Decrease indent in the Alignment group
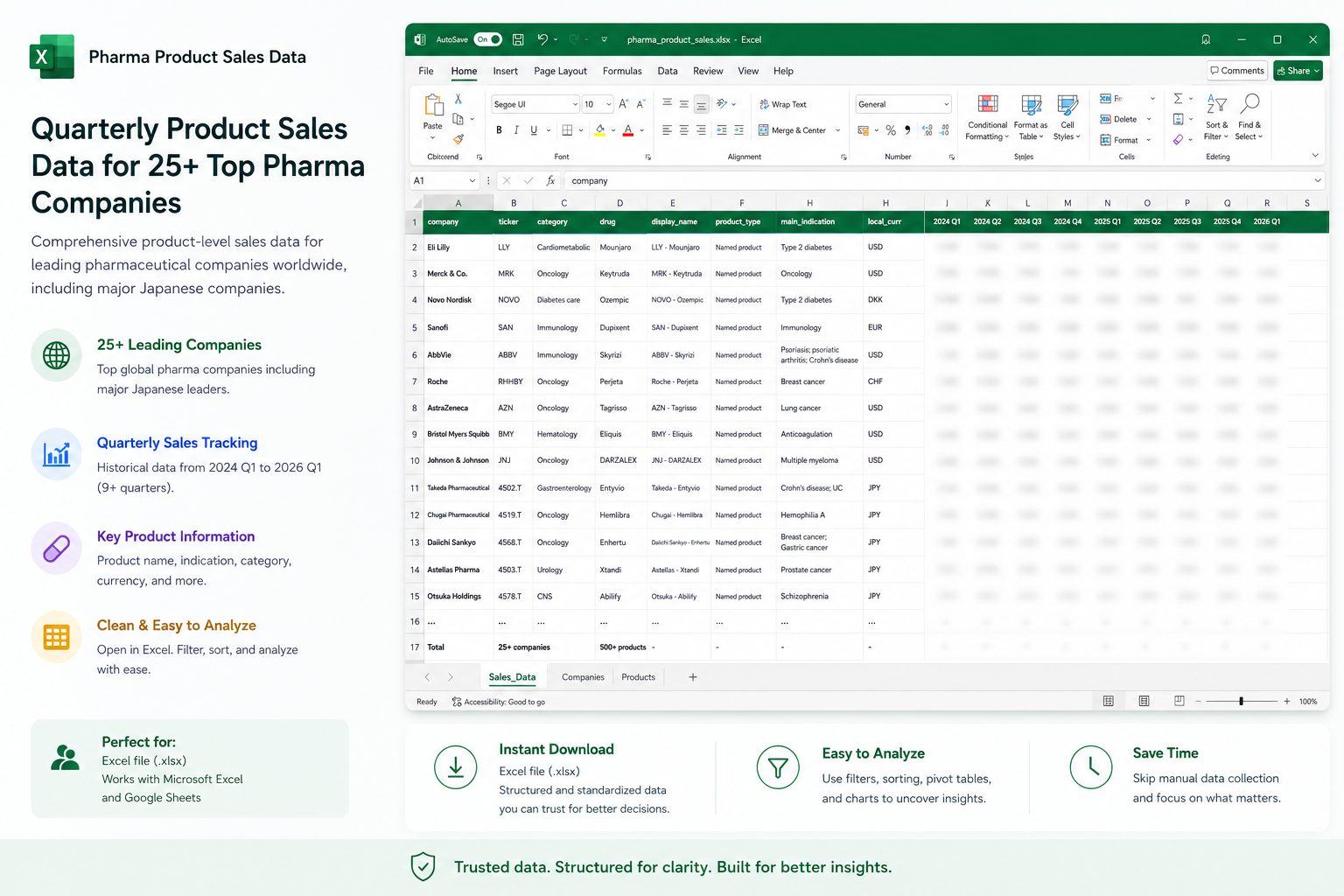Screen dimensions: 1344x896 pos(722,130)
